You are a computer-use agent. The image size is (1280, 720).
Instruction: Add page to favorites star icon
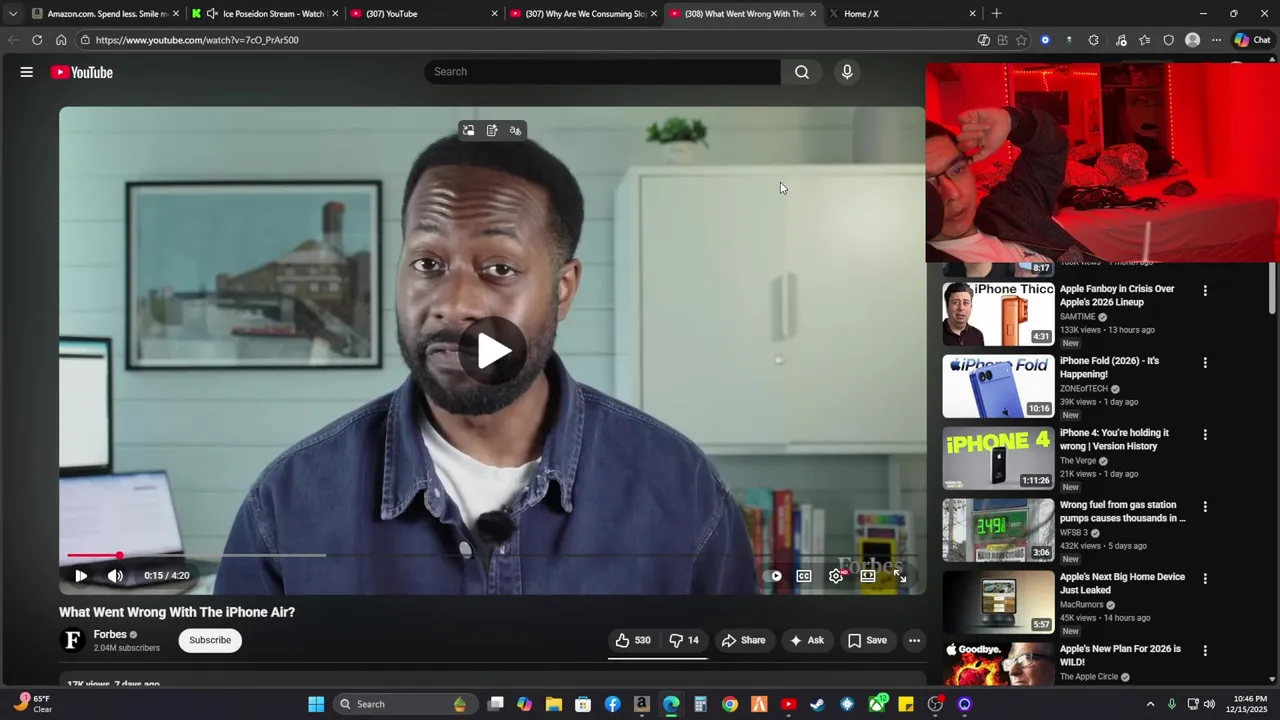[x=1021, y=40]
